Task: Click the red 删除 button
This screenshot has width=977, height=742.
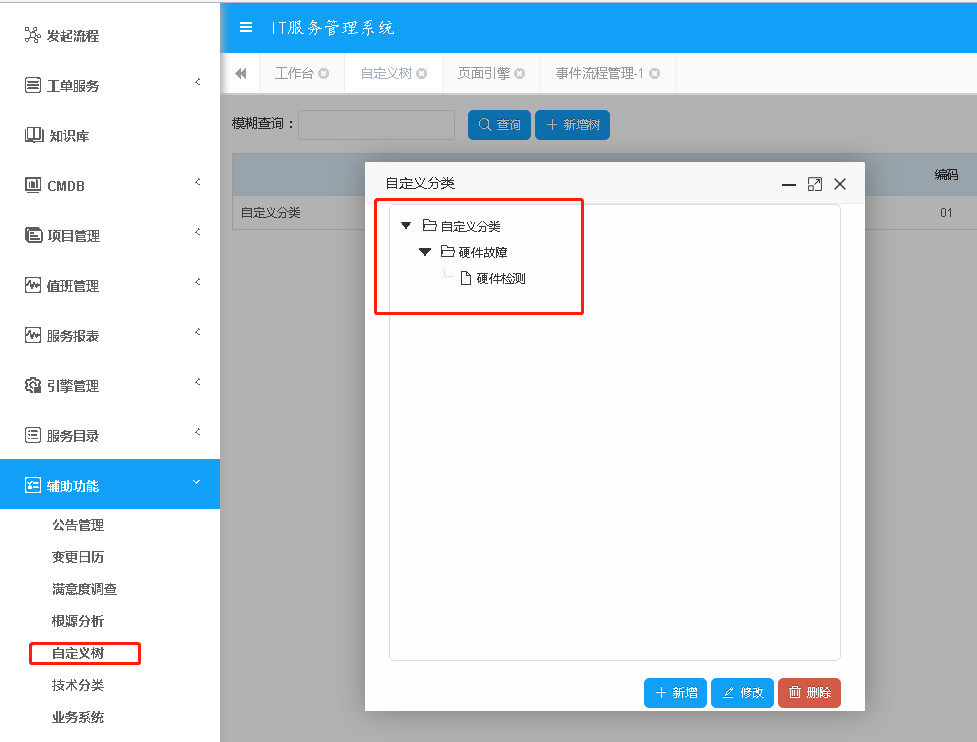Action: click(x=809, y=693)
